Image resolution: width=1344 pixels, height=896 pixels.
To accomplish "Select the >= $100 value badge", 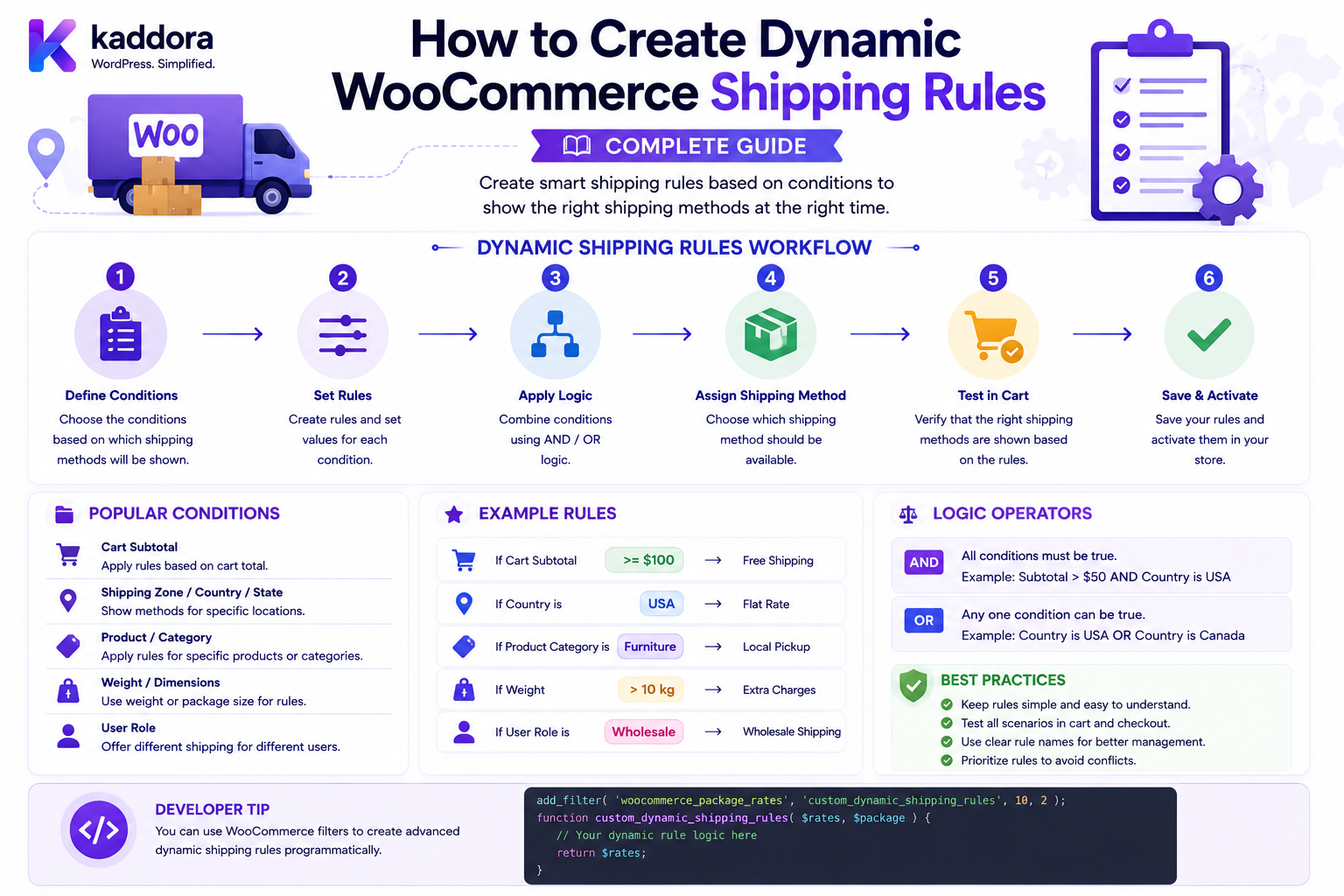I will point(644,560).
